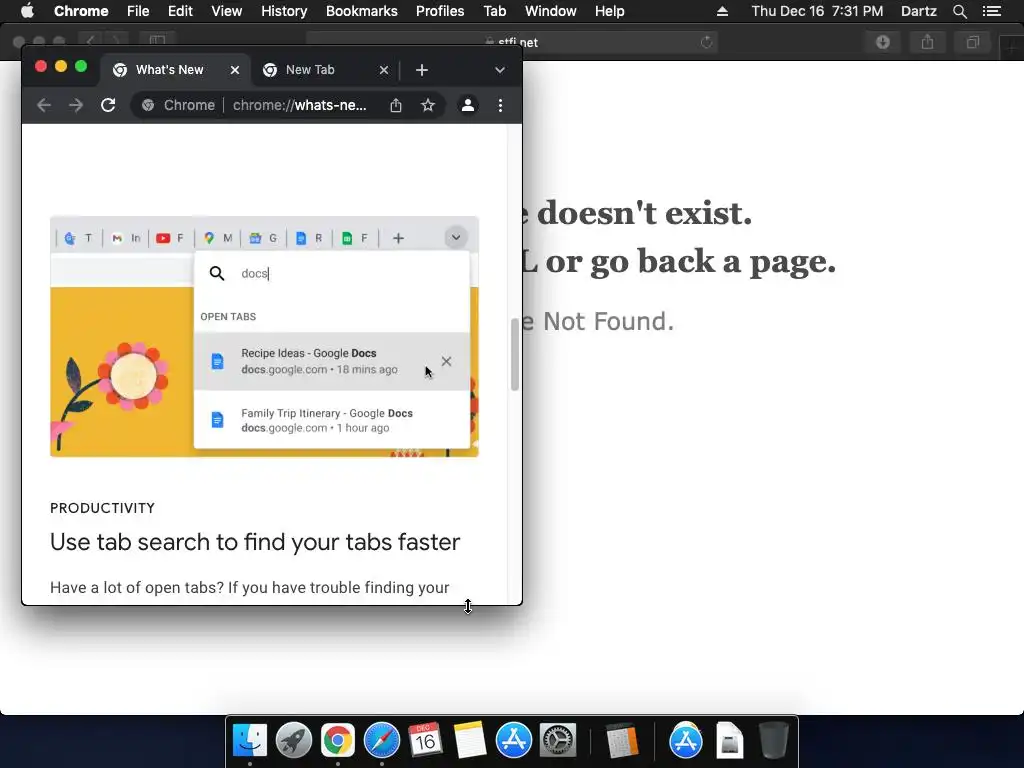Open the Chrome profile avatar button
1024x768 pixels.
[x=468, y=105]
